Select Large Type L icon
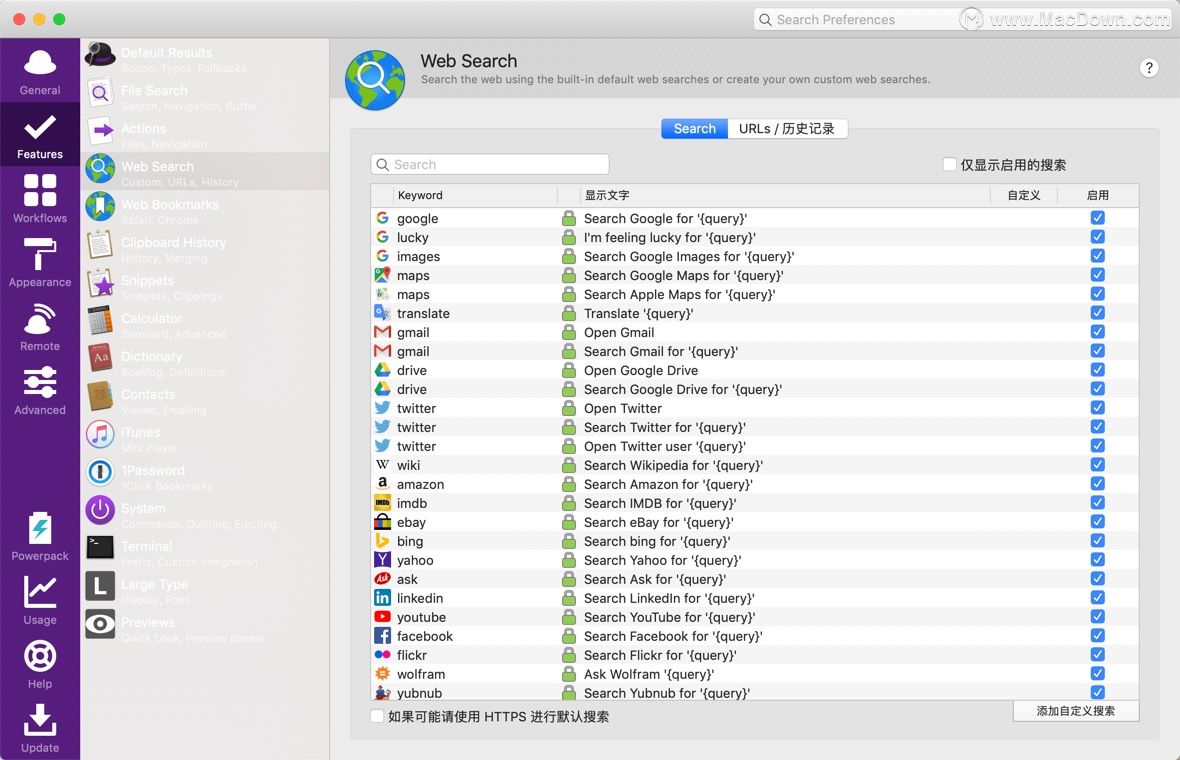Viewport: 1180px width, 760px height. [100, 586]
